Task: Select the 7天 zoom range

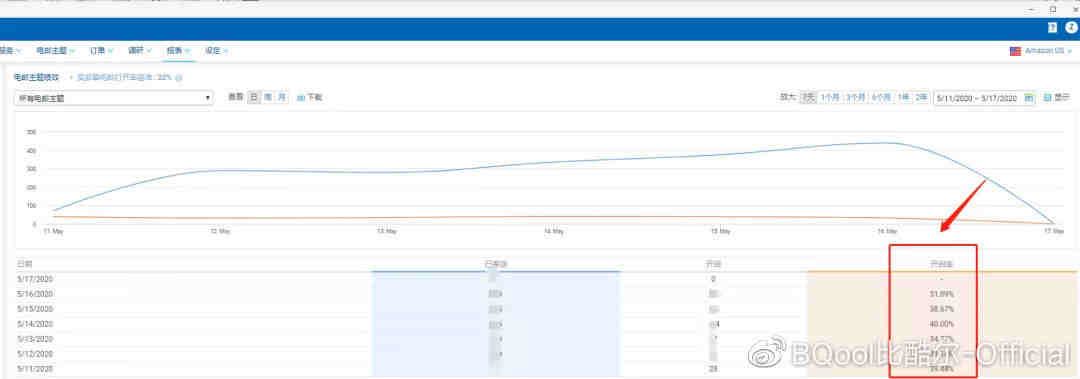Action: 809,98
